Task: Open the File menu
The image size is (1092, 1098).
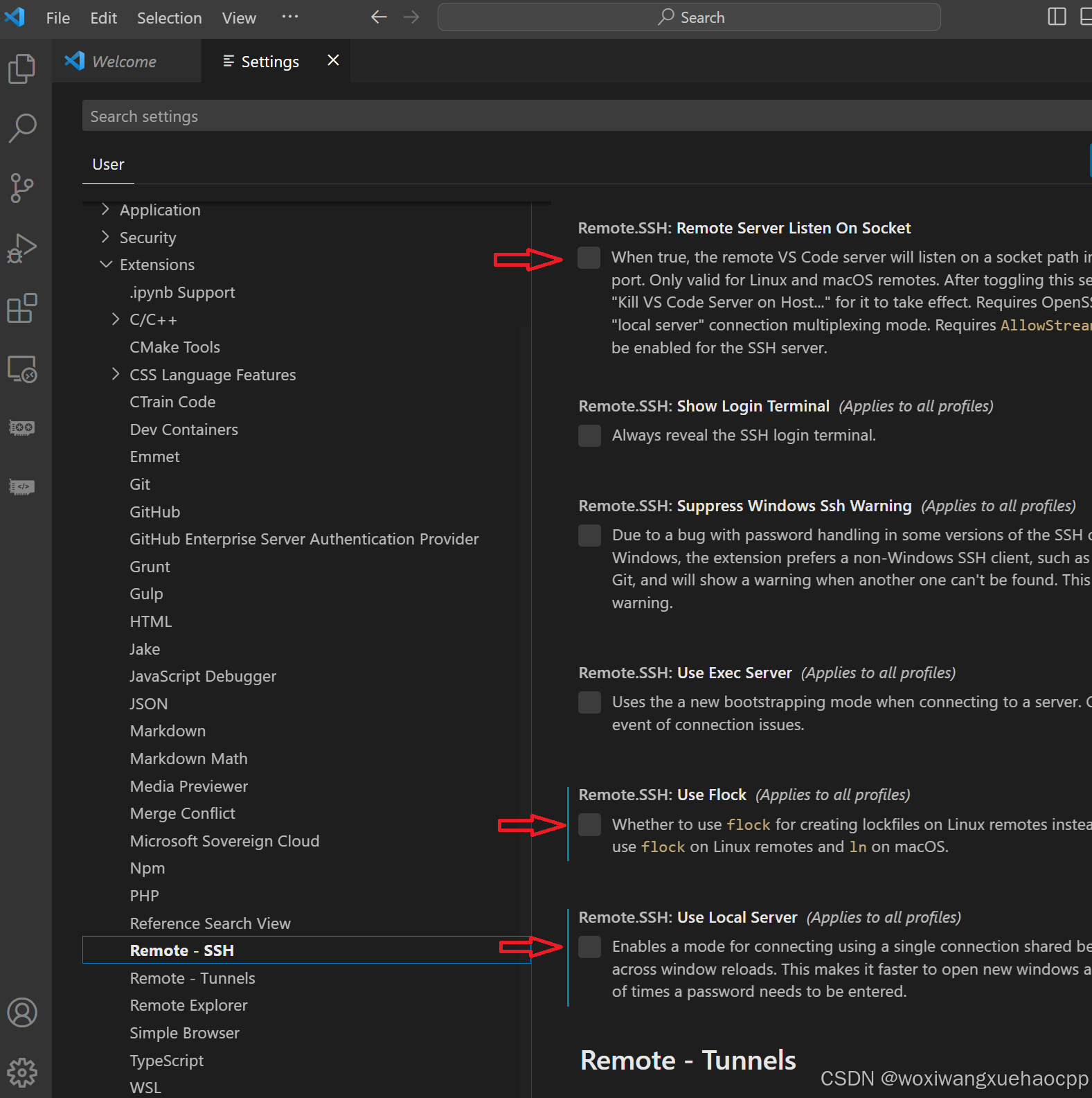Action: [x=58, y=18]
